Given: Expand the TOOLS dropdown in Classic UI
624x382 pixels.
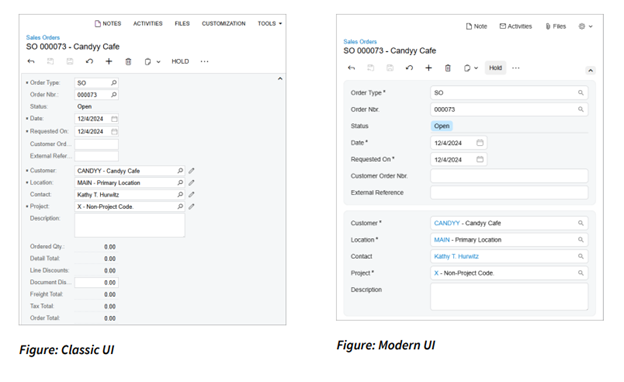Looking at the screenshot, I should [x=269, y=23].
